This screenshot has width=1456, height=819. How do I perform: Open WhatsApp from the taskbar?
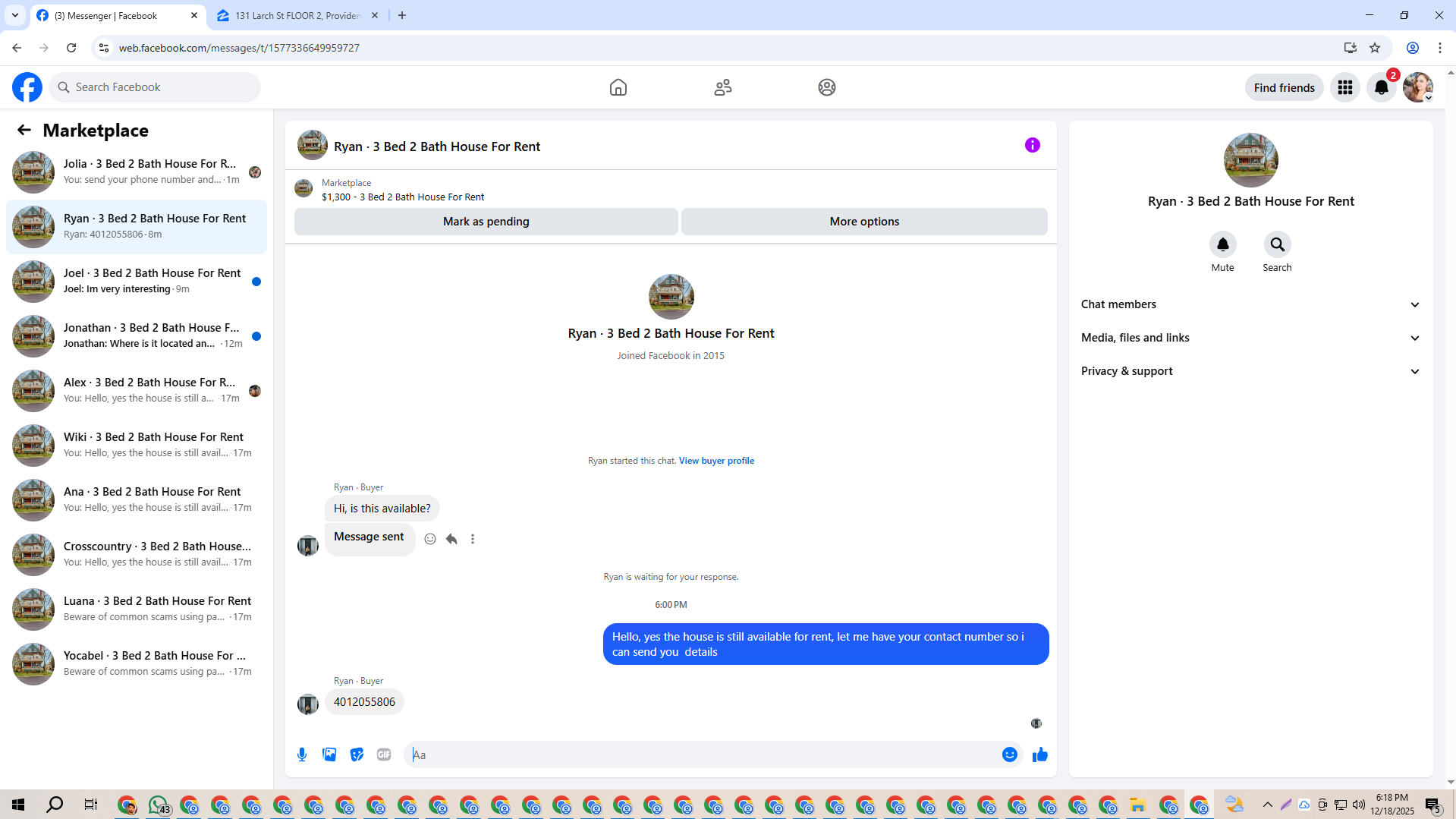[x=159, y=805]
